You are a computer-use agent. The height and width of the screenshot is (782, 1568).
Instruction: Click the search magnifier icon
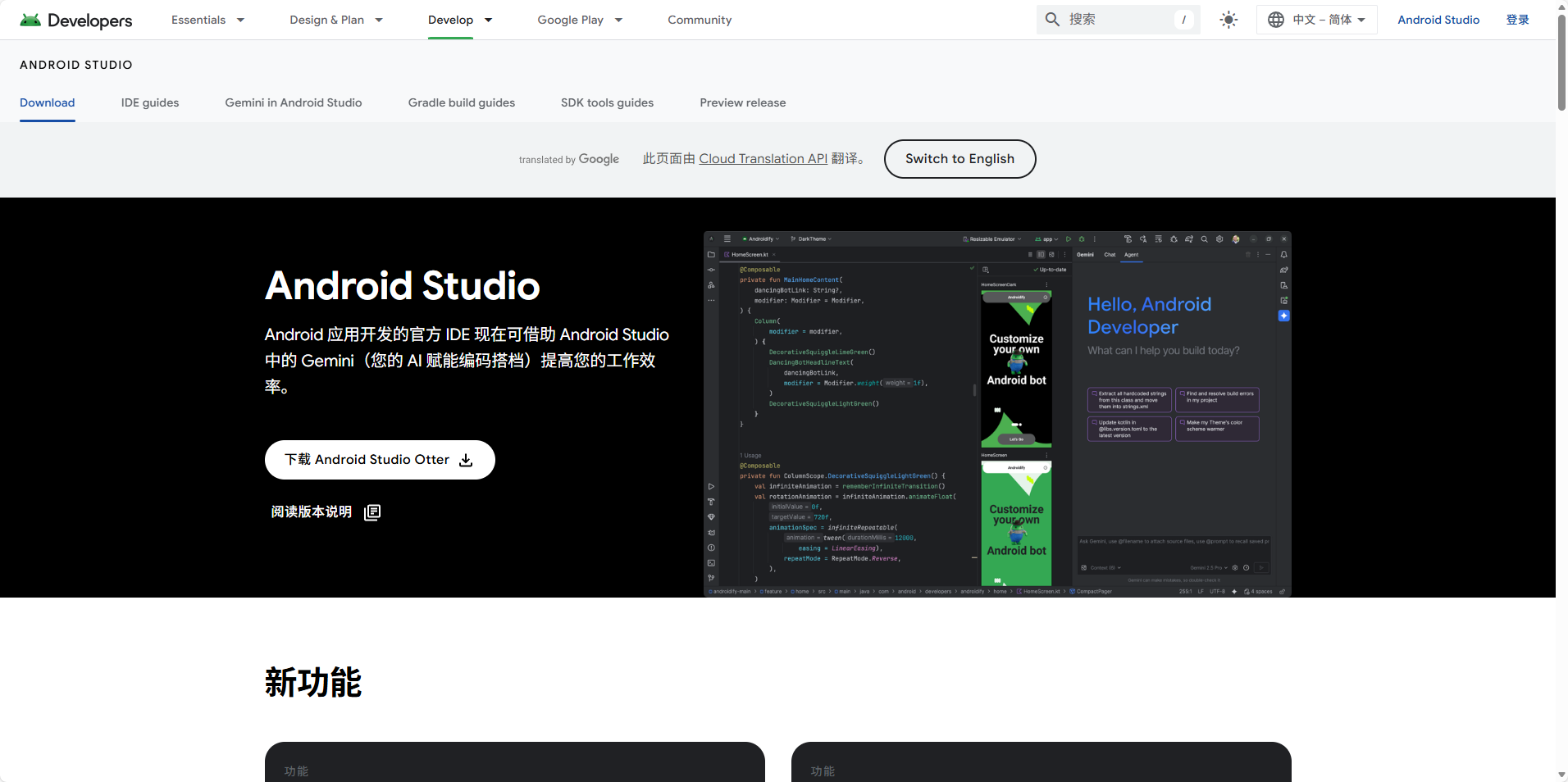tap(1052, 20)
